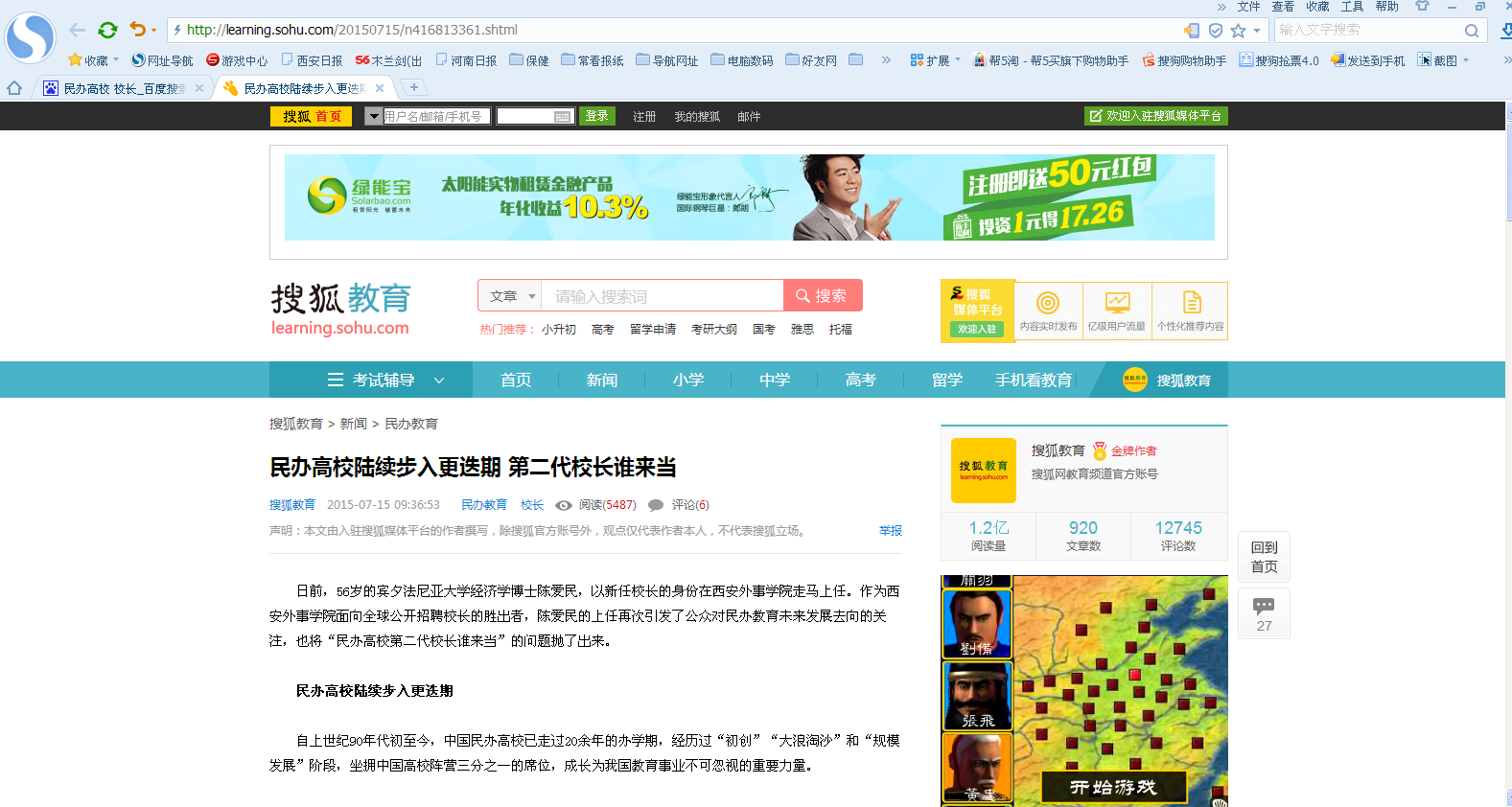Image resolution: width=1512 pixels, height=807 pixels.
Task: Click the 帮5淘 shopping assistant extension
Action: [1051, 60]
